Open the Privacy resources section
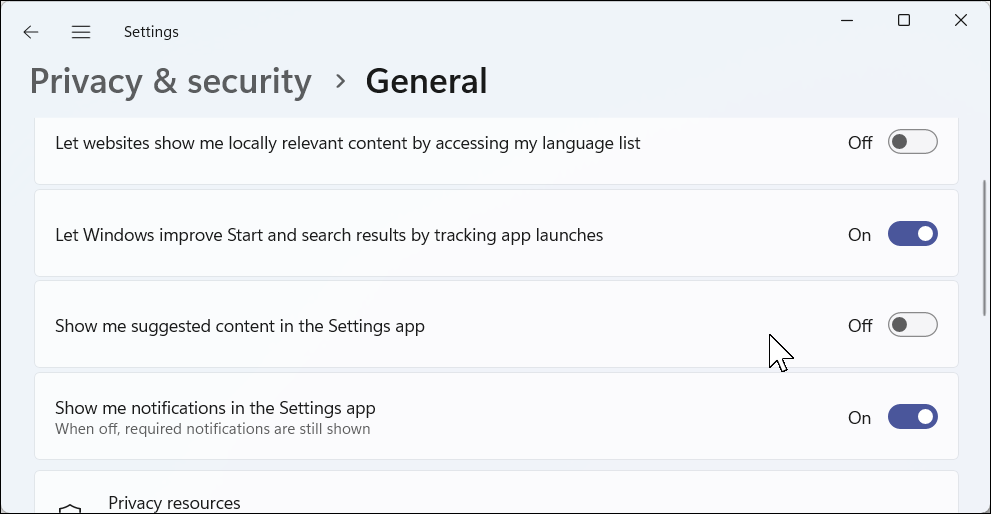This screenshot has width=991, height=514. click(174, 504)
